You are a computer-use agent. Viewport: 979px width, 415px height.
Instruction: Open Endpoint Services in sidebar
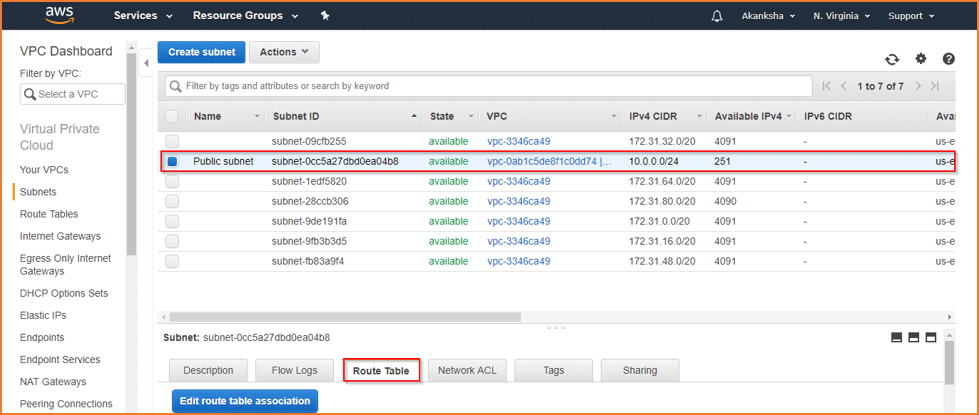(x=60, y=359)
